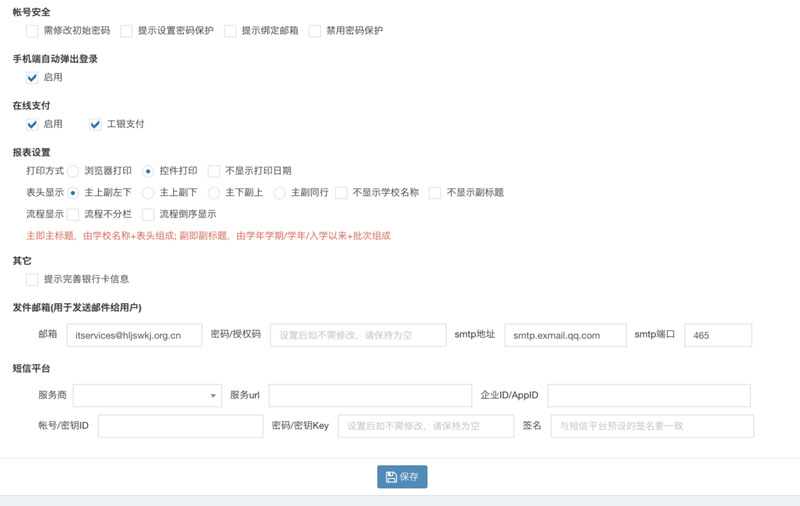This screenshot has height=506, width=800.
Task: Uncheck 启用 under 手机端自动弹出登录
Action: (x=33, y=78)
